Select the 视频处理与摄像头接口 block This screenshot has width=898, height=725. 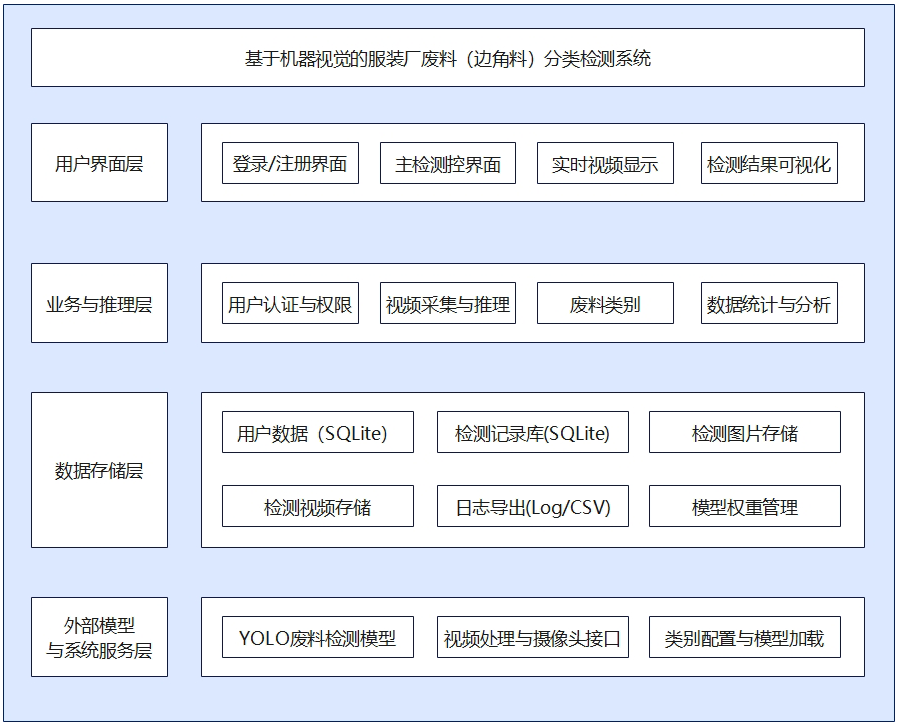pyautogui.click(x=532, y=638)
